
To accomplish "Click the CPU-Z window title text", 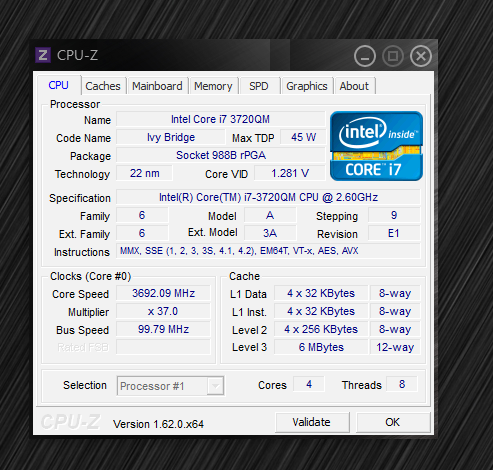I will (77, 55).
